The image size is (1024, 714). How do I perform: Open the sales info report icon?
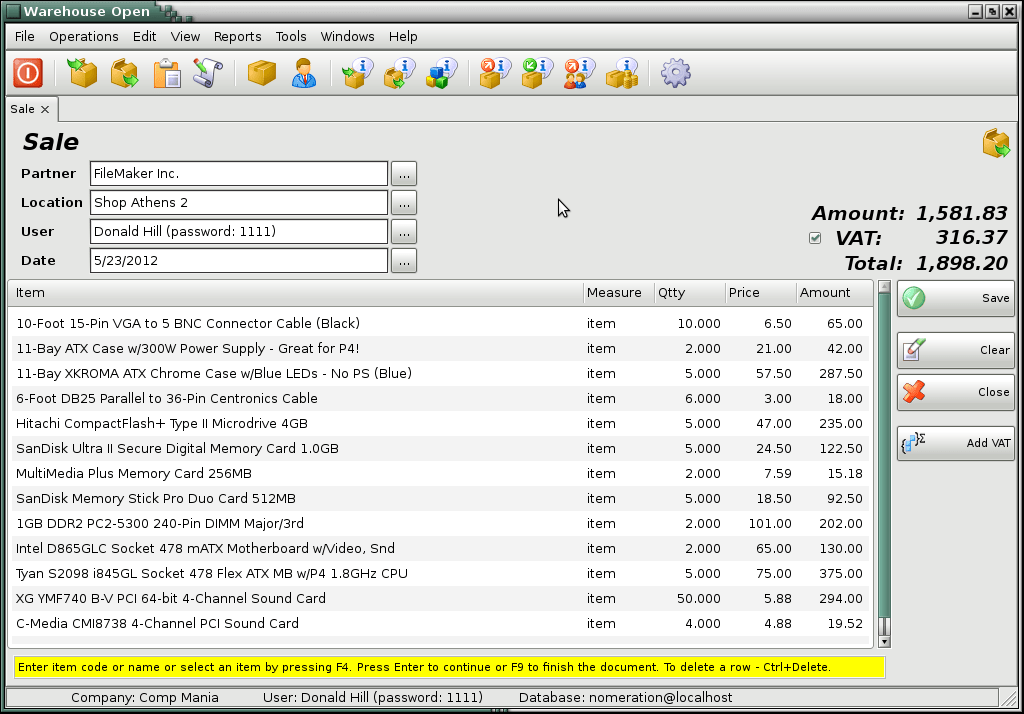click(x=400, y=73)
